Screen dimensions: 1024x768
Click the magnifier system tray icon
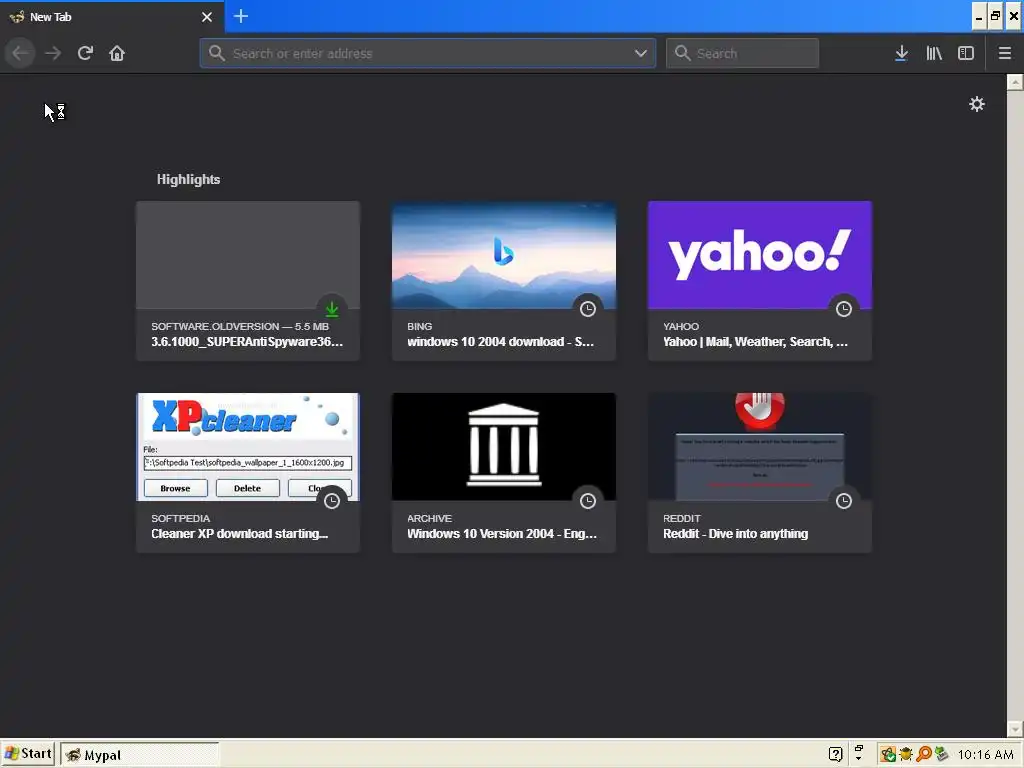coord(923,754)
